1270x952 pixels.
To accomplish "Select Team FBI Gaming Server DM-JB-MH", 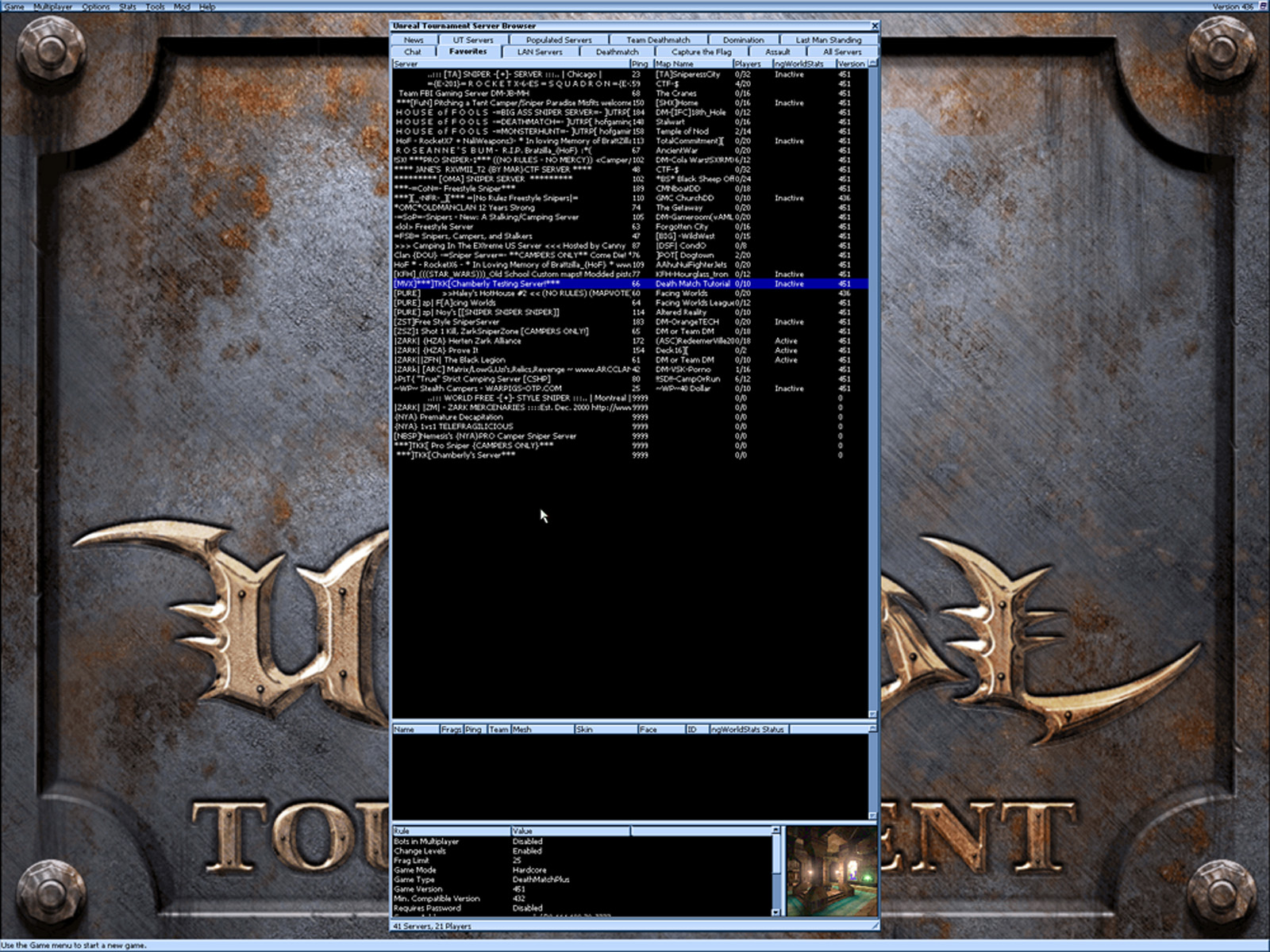I will (630, 94).
